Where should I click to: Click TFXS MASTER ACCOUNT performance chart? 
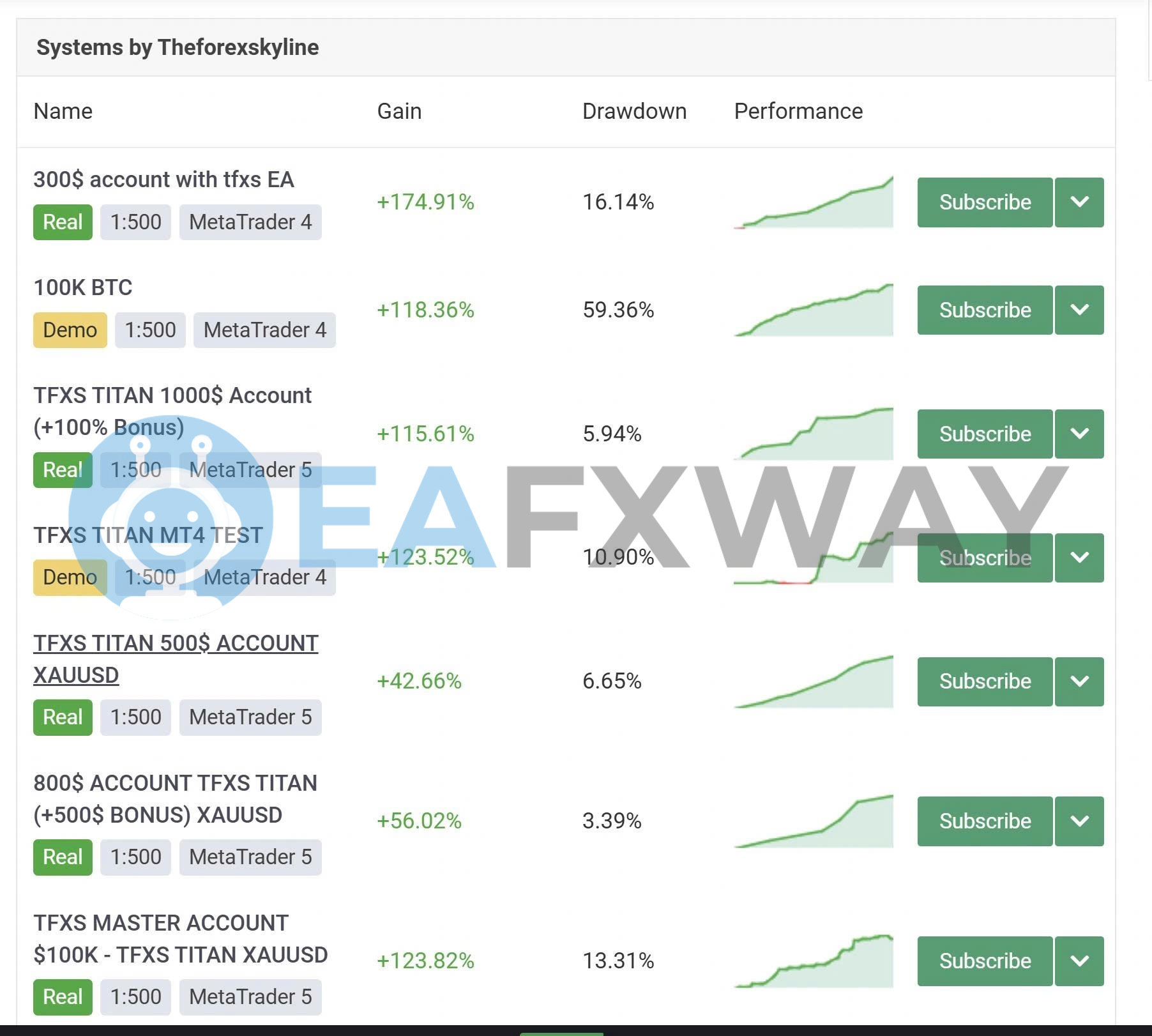(813, 961)
